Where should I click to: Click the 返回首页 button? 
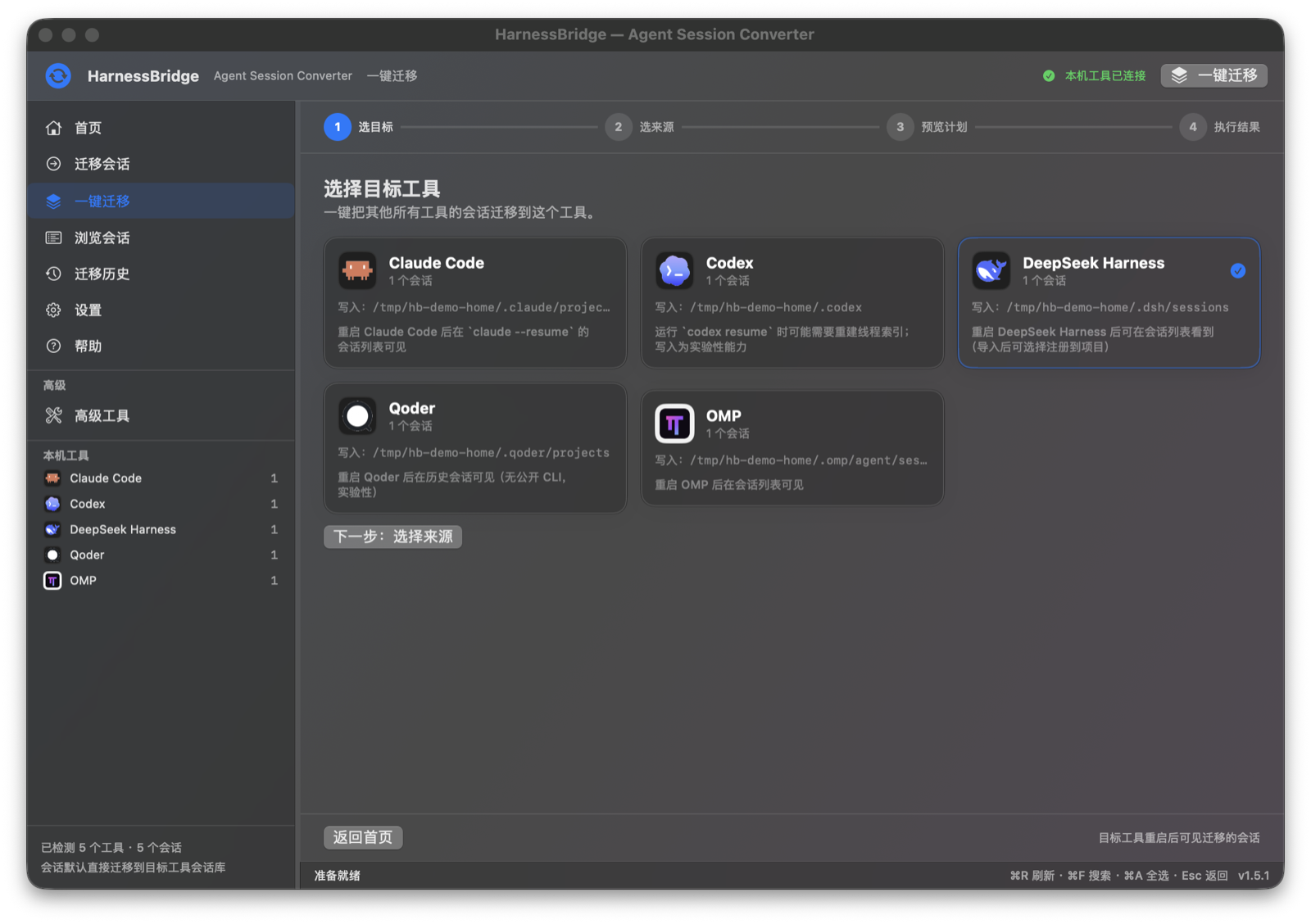click(x=363, y=837)
